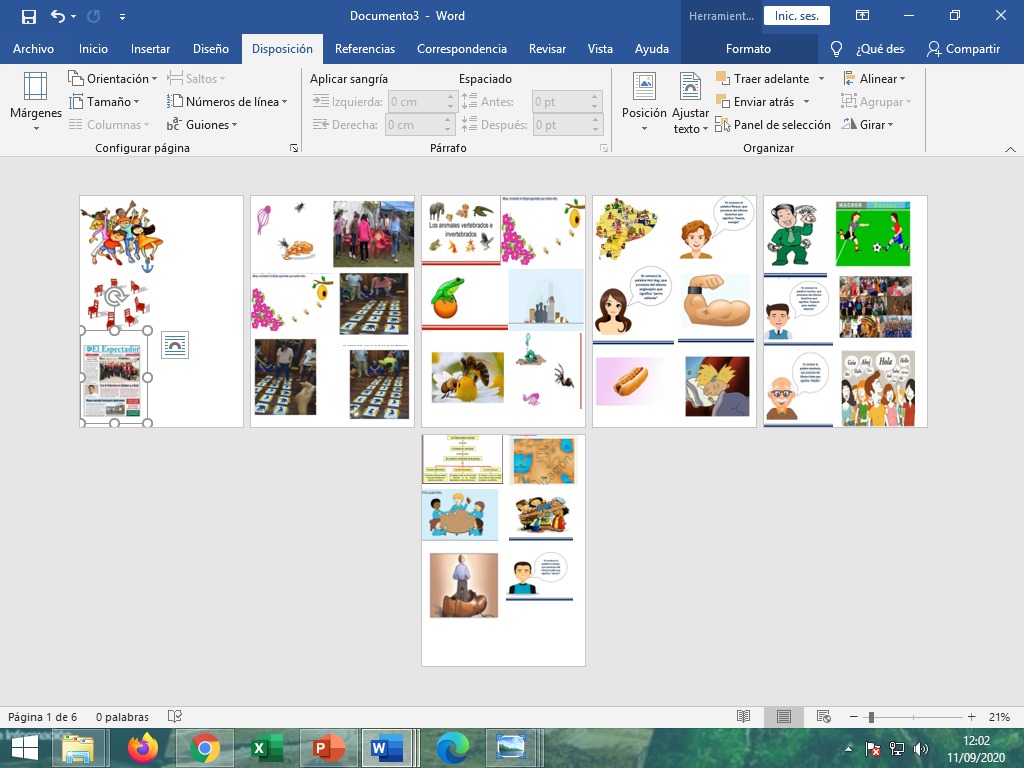Screen dimensions: 1024x768
Task: Switch to web layout view
Action: point(824,717)
